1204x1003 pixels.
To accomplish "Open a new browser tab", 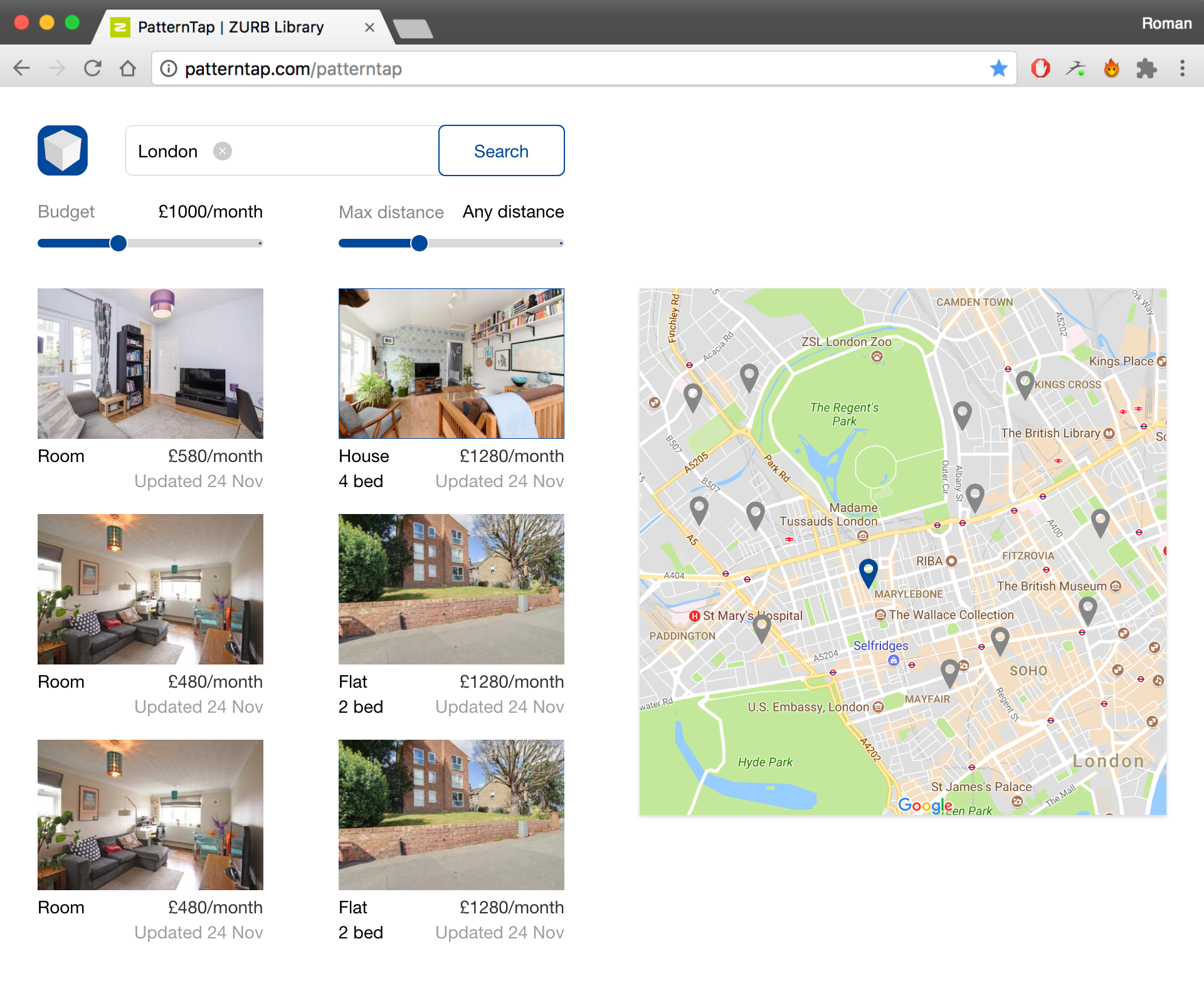I will [x=412, y=28].
